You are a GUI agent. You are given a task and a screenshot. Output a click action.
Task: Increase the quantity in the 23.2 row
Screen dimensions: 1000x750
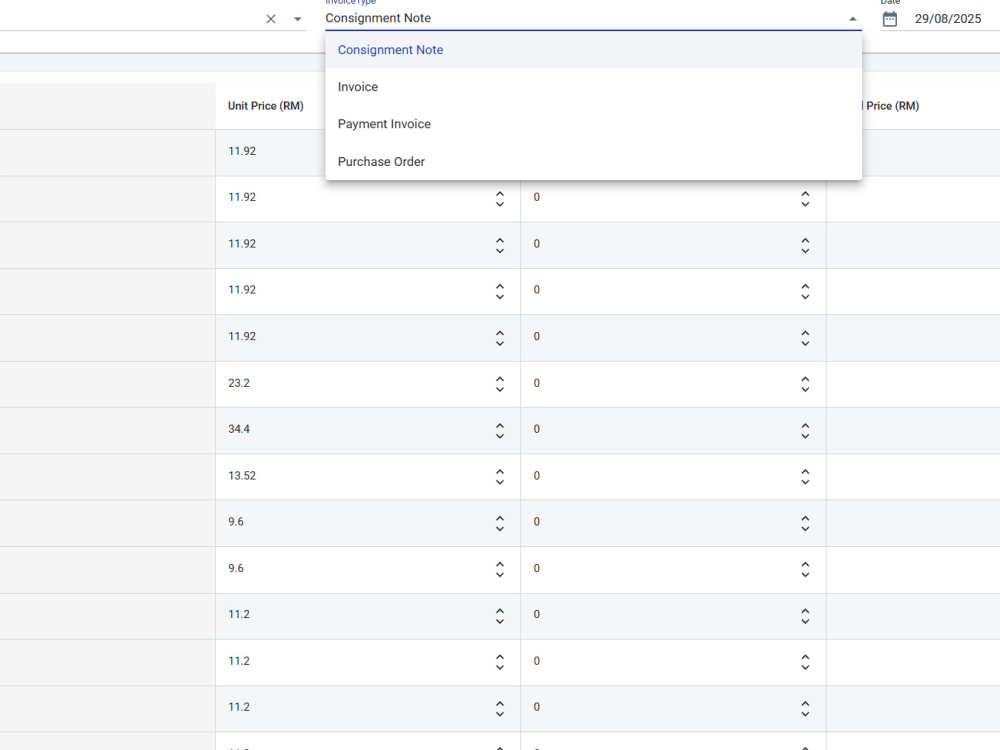coord(805,379)
